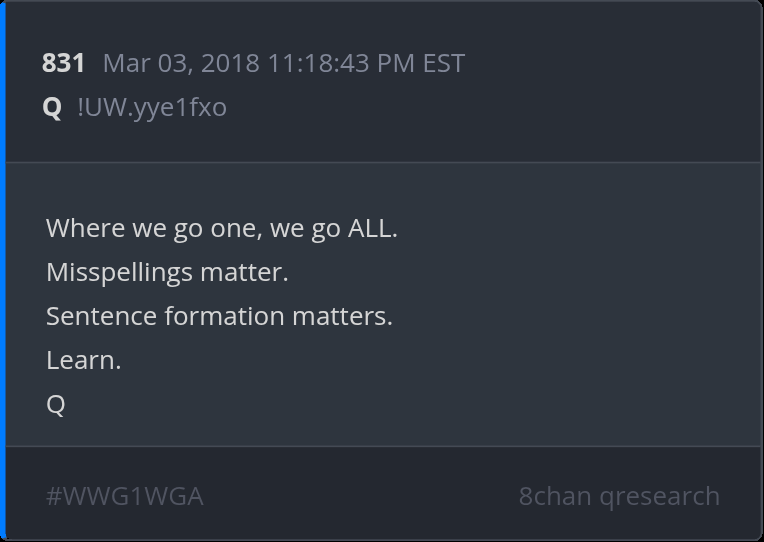Open the #WWG1WGA hashtag

[125, 496]
